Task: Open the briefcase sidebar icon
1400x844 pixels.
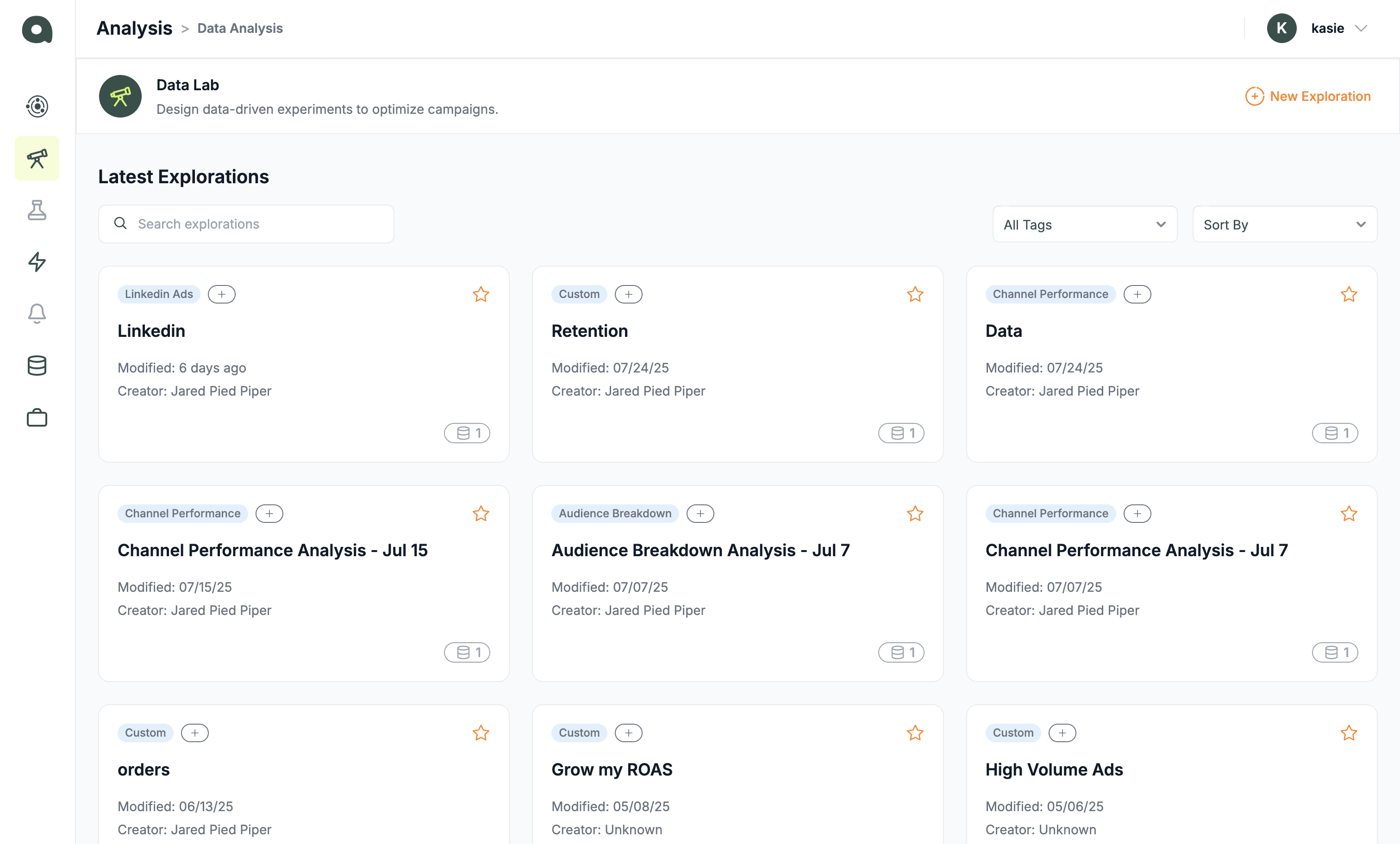Action: 37,417
